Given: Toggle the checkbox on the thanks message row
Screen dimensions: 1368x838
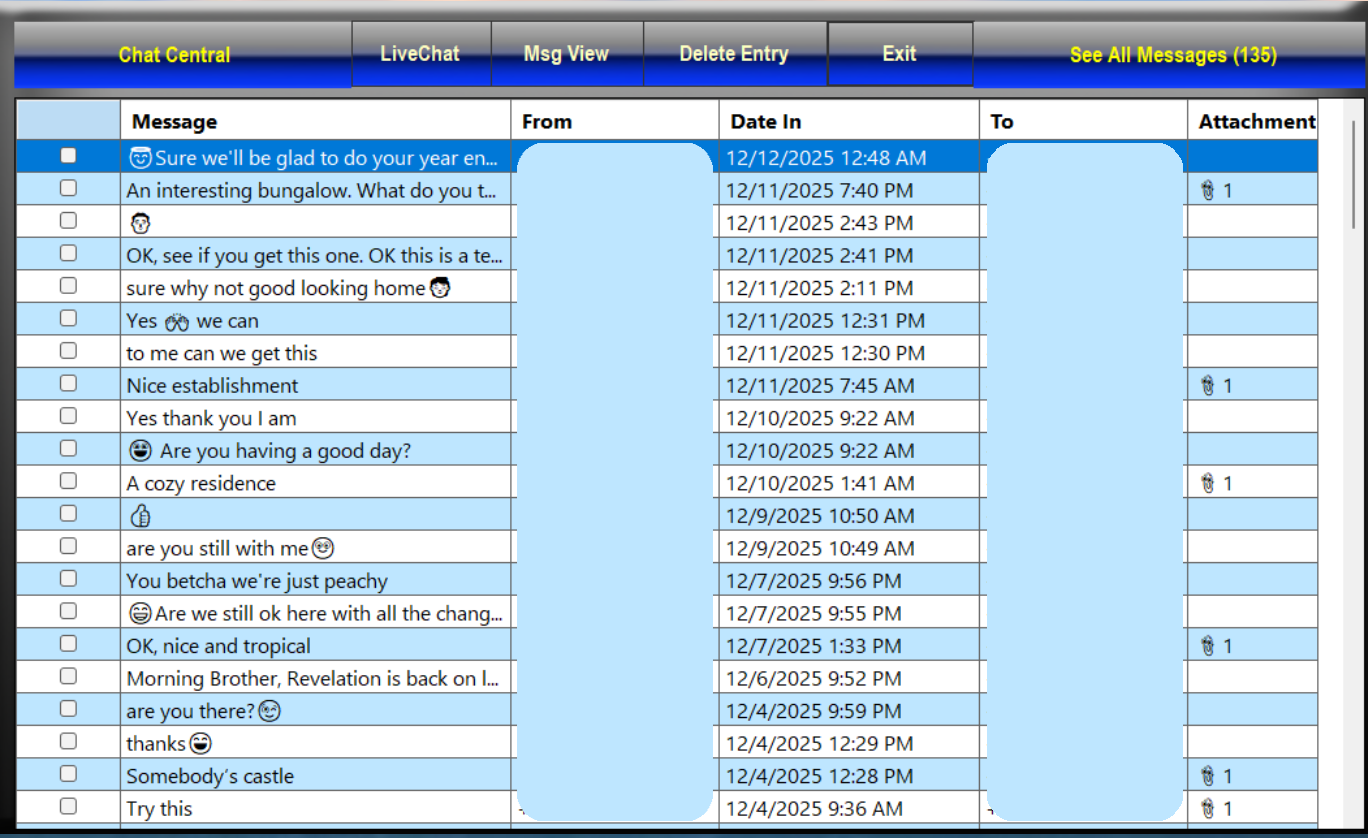Looking at the screenshot, I should pyautogui.click(x=68, y=742).
